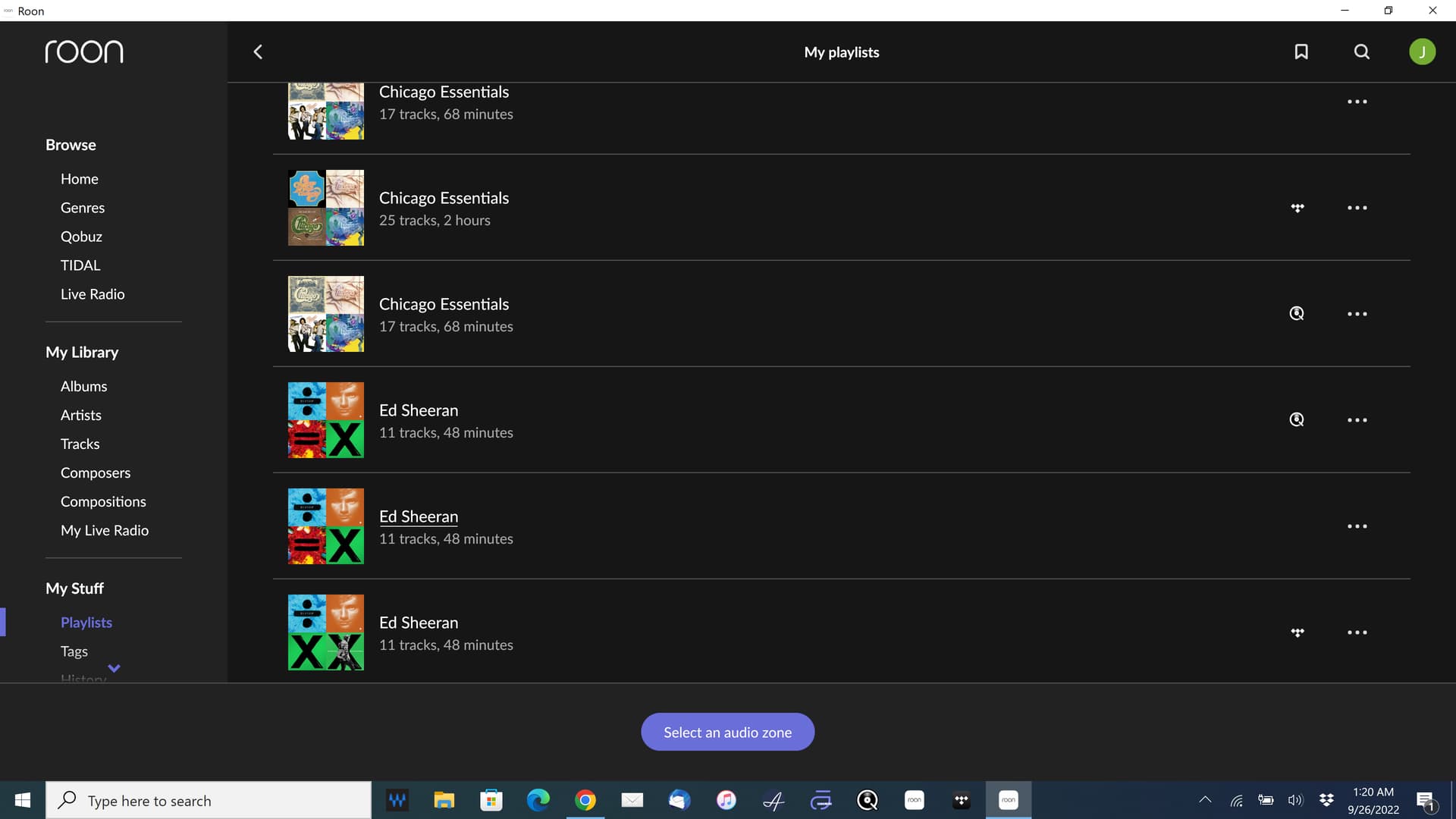1456x819 pixels.
Task: Click Qobuz icon on Chicago Essentials 17-track row
Action: click(1297, 313)
